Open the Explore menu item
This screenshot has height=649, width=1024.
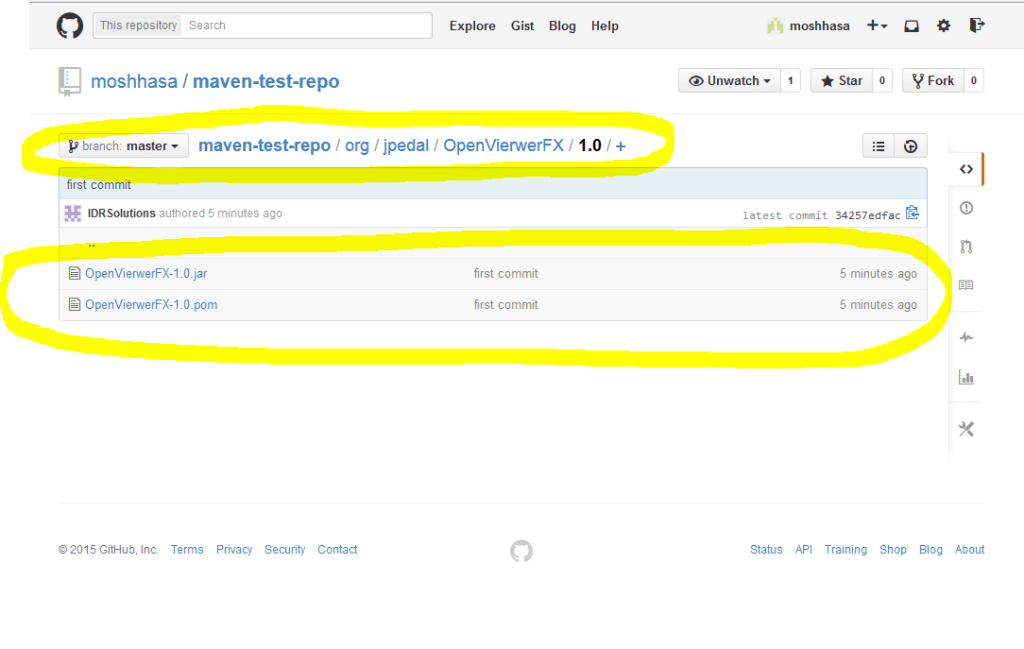coord(472,25)
